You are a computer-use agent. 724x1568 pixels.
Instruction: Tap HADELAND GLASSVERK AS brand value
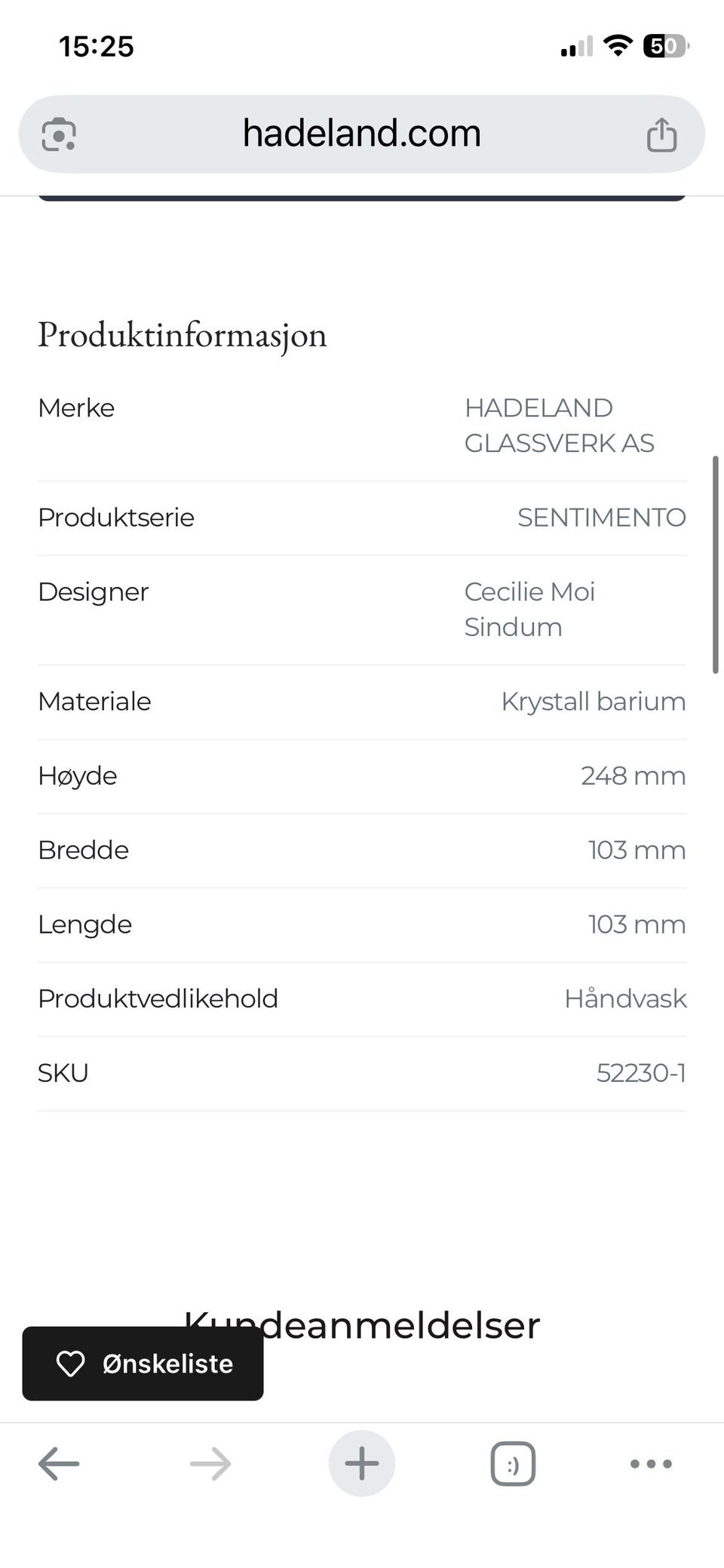pos(559,425)
